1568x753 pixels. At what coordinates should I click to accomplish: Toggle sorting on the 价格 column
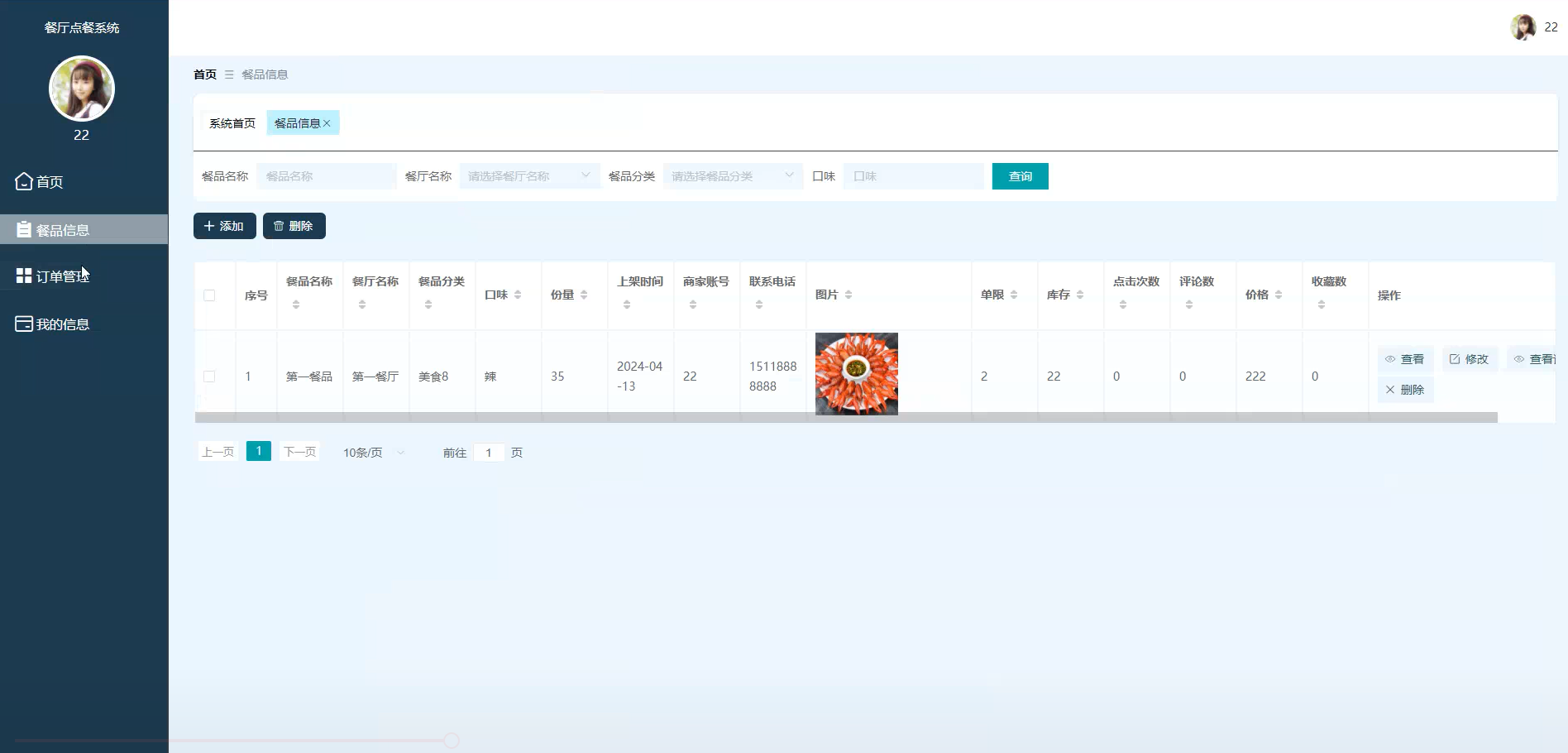click(x=1279, y=294)
